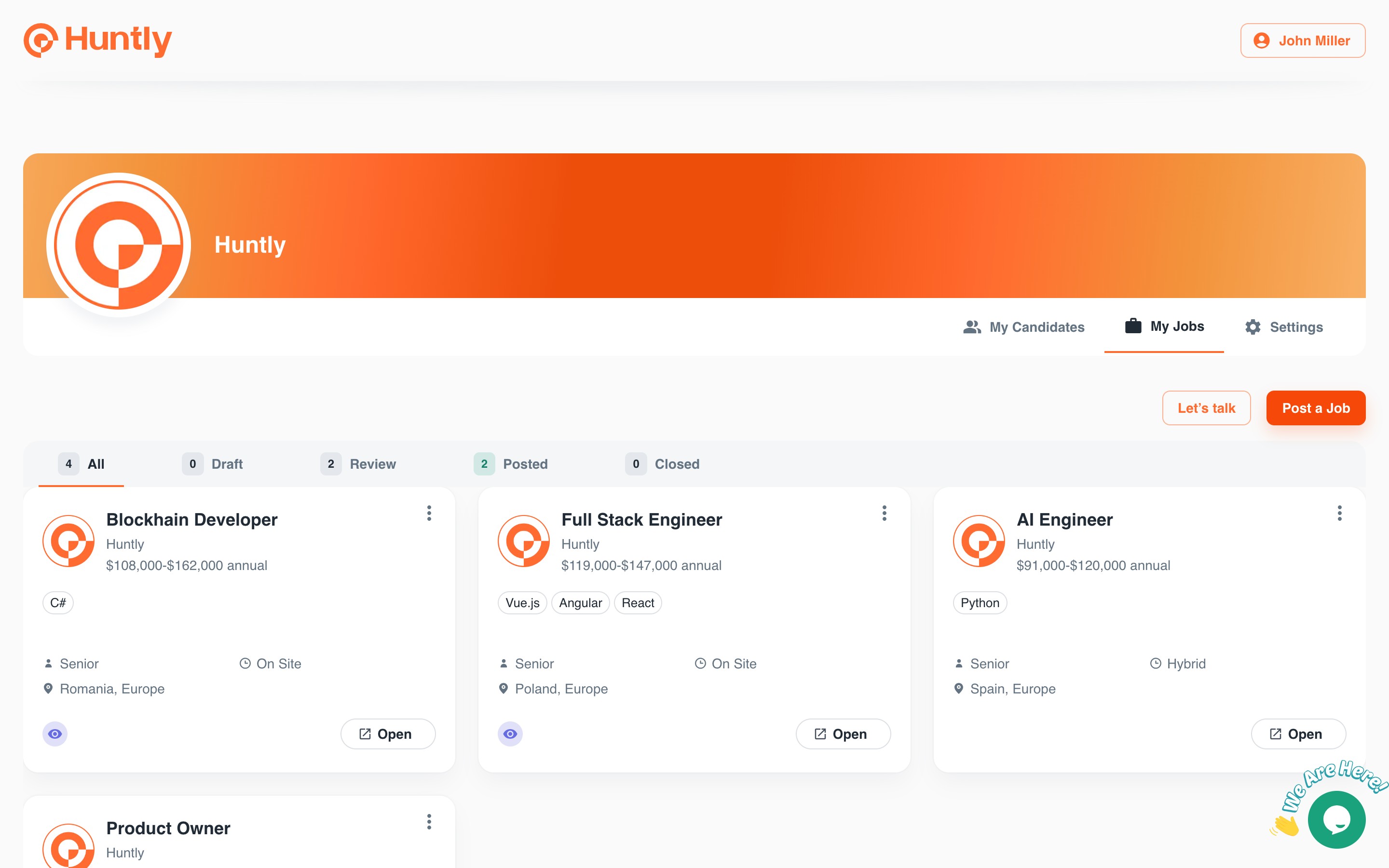Click the Let's talk button
The height and width of the screenshot is (868, 1389).
[x=1206, y=408]
